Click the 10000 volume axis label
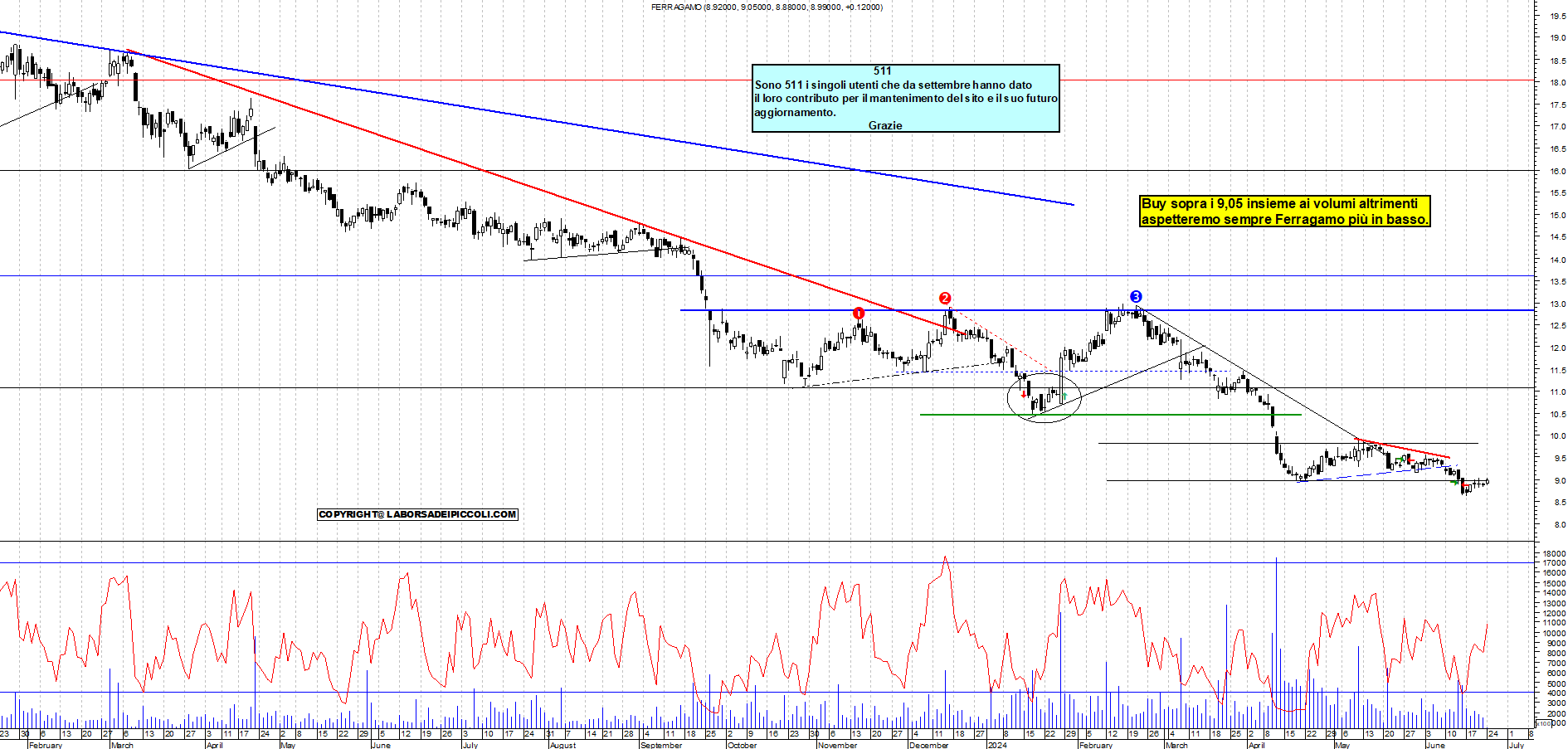This screenshot has height=749, width=1568. pos(1554,634)
